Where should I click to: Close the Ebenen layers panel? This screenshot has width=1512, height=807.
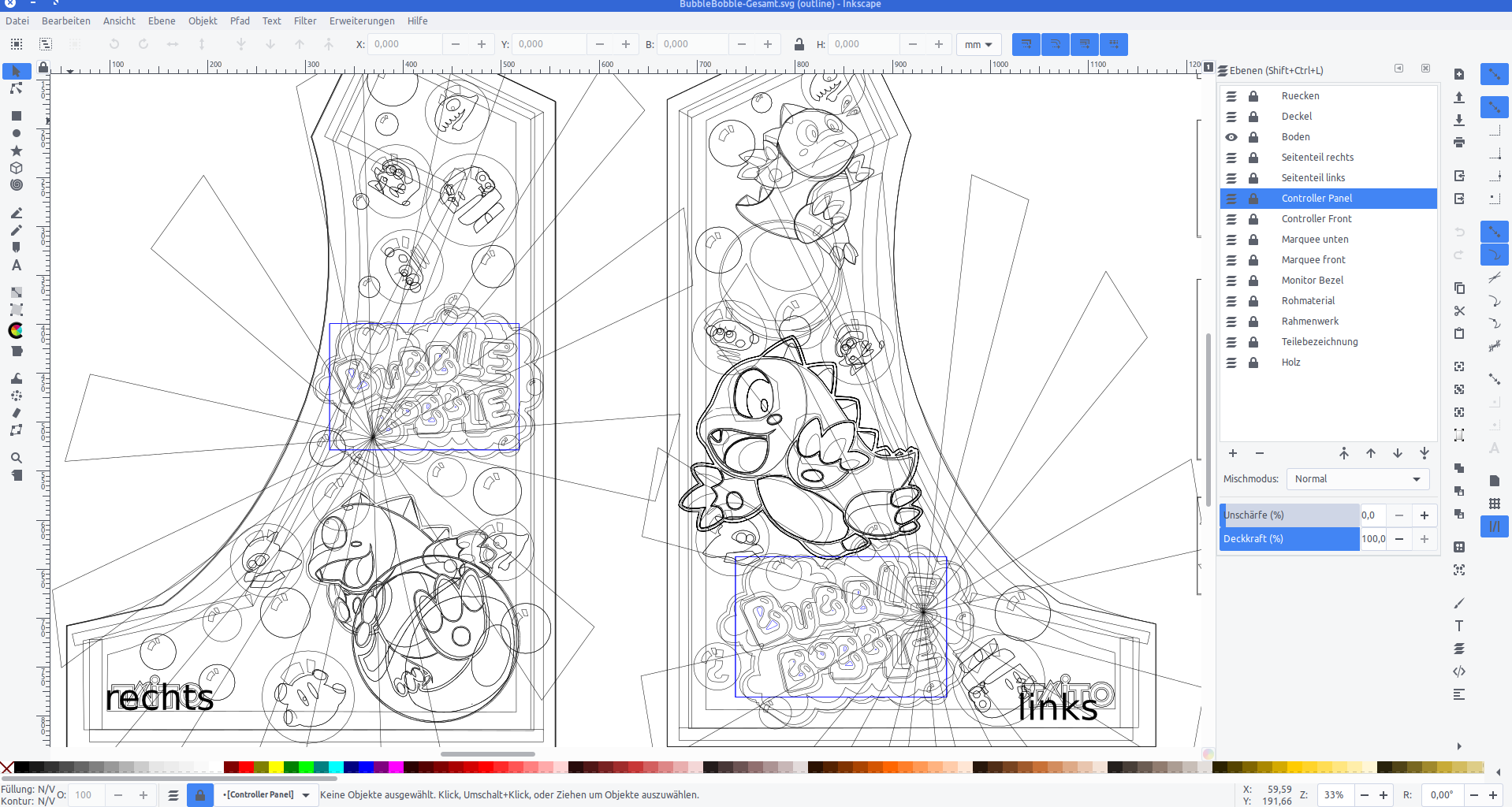[1426, 69]
